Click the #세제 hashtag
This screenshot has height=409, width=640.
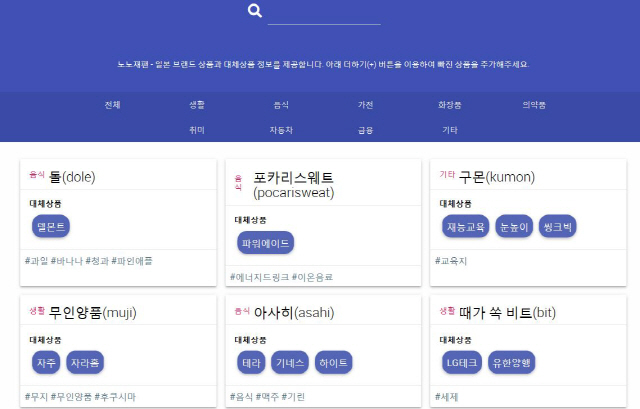447,397
